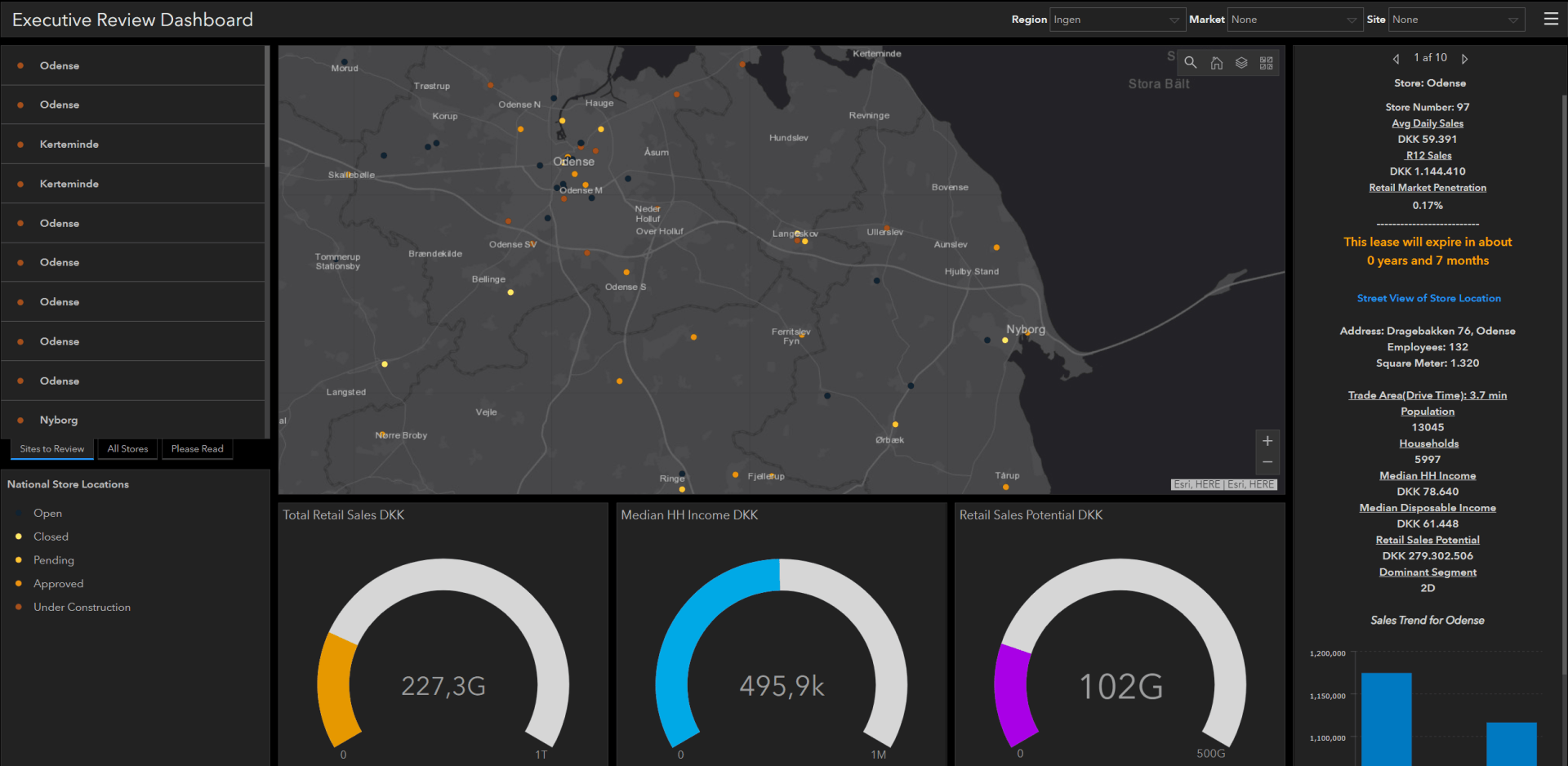Go to next store record
The width and height of the screenshot is (1568, 766).
pyautogui.click(x=1465, y=59)
